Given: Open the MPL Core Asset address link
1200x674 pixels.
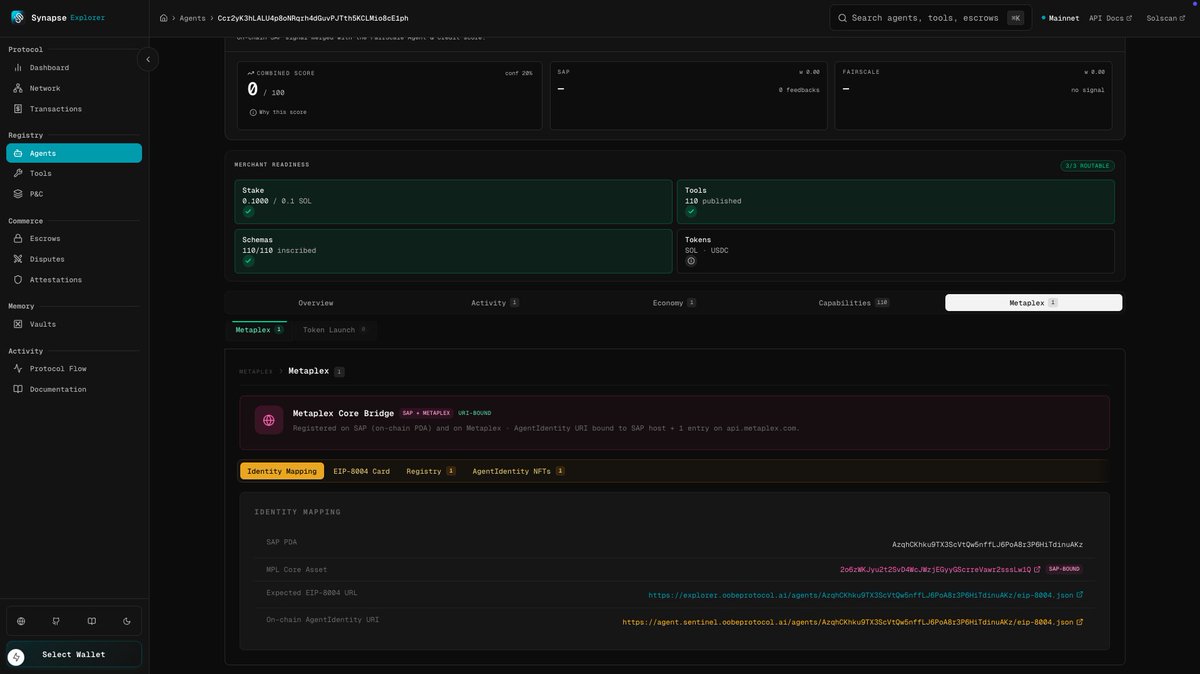Looking at the screenshot, I should click(935, 569).
